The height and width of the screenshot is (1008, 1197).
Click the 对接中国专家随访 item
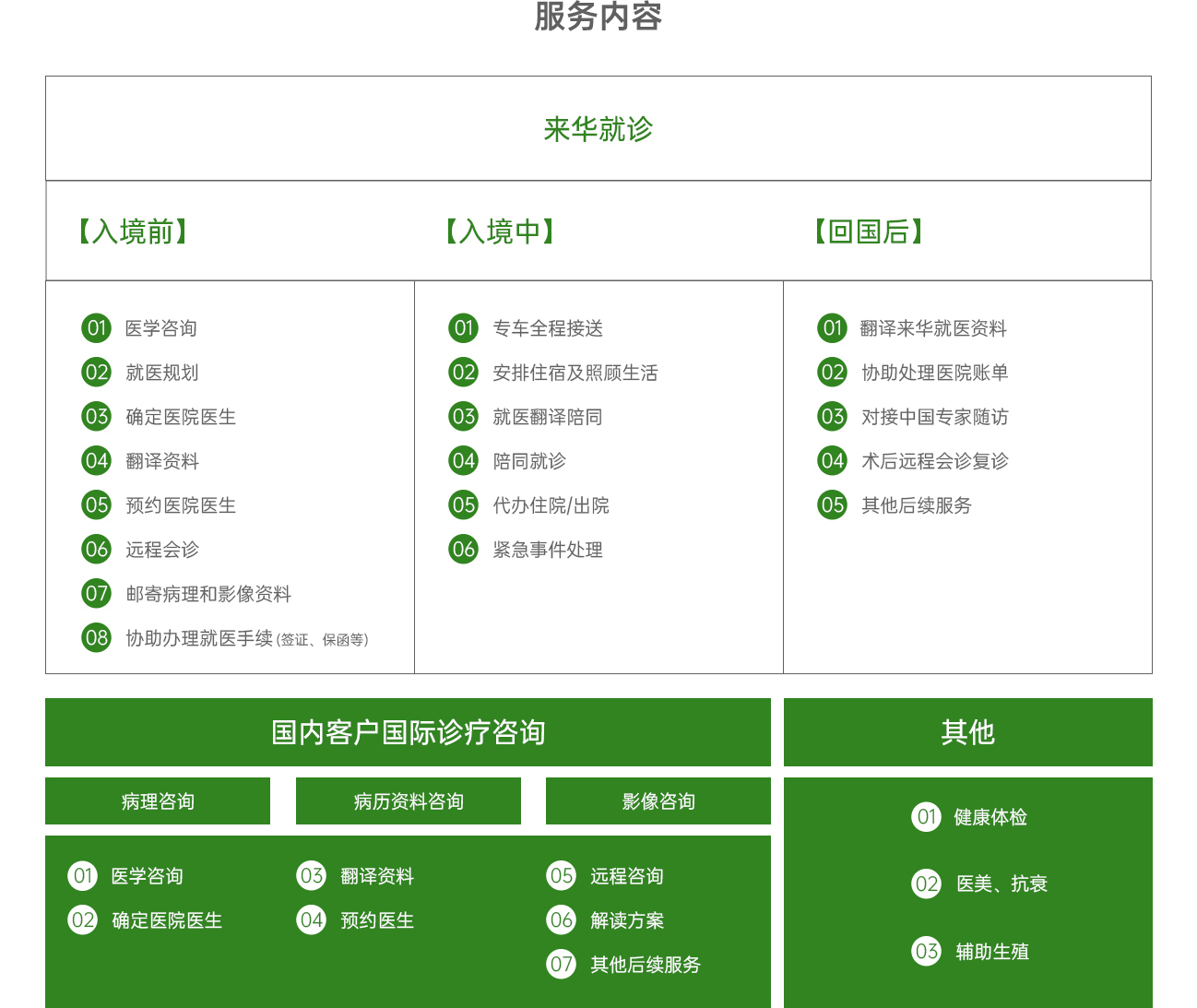[x=934, y=417]
